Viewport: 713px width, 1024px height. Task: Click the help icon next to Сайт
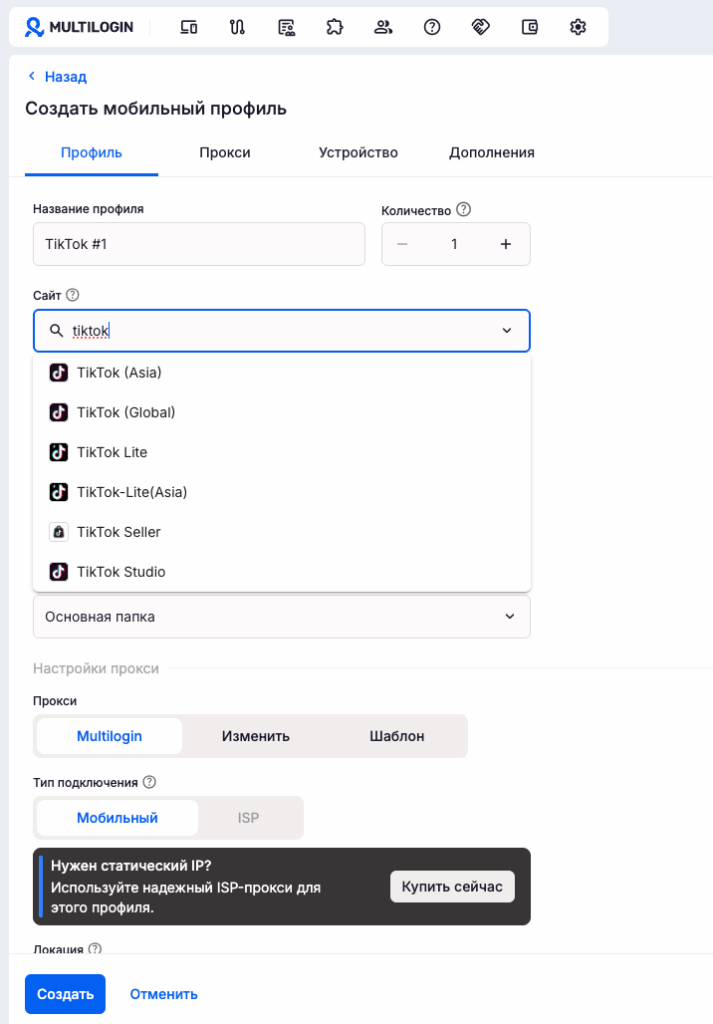72,295
